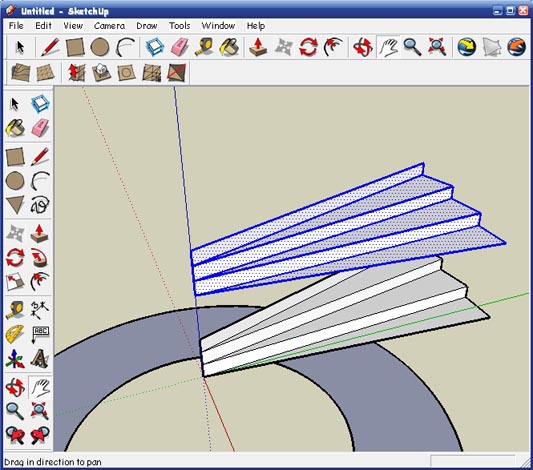533x470 pixels.
Task: Select the Zoom magnifier in the top toolbar
Action: click(412, 47)
